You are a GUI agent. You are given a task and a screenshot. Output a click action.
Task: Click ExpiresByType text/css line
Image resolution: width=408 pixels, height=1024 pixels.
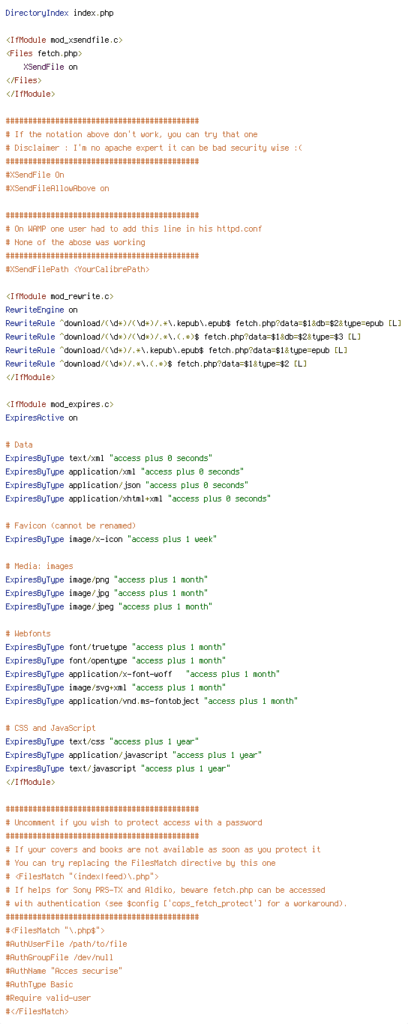coord(102,741)
